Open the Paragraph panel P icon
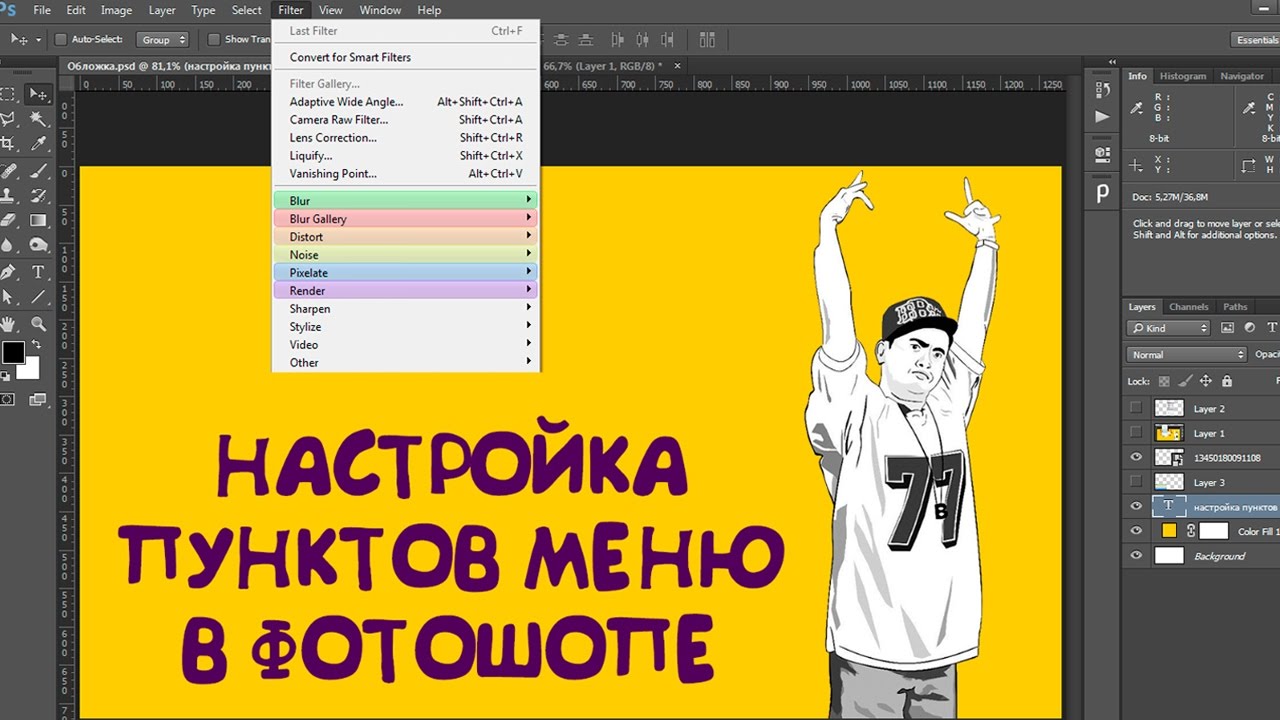 pyautogui.click(x=1102, y=192)
